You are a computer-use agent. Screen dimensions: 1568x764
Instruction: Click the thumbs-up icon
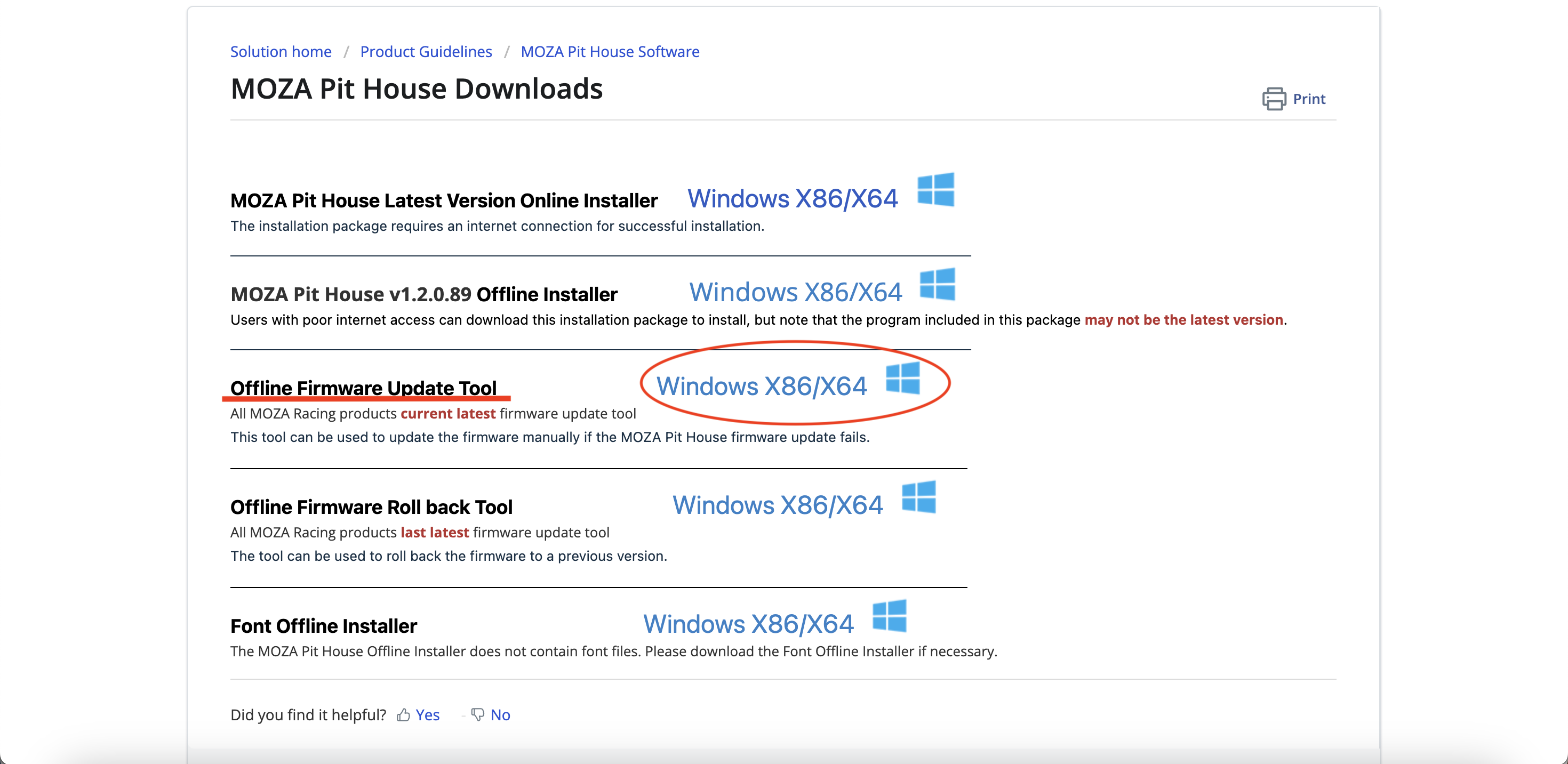point(403,715)
